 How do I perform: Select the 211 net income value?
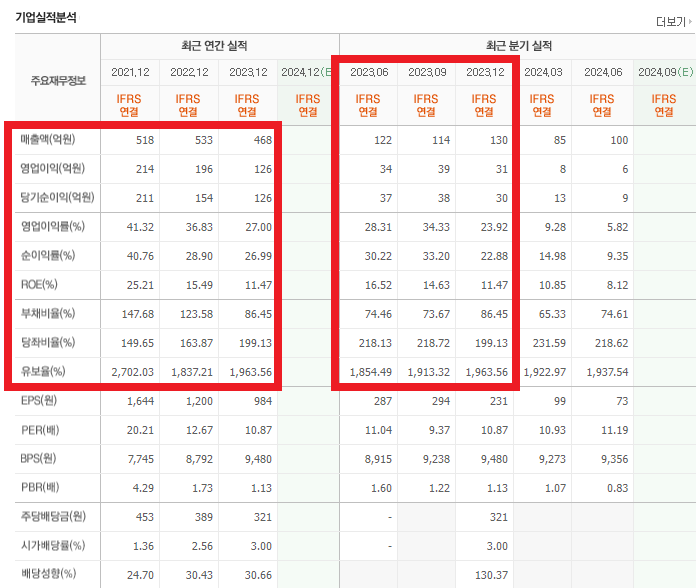[x=145, y=198]
